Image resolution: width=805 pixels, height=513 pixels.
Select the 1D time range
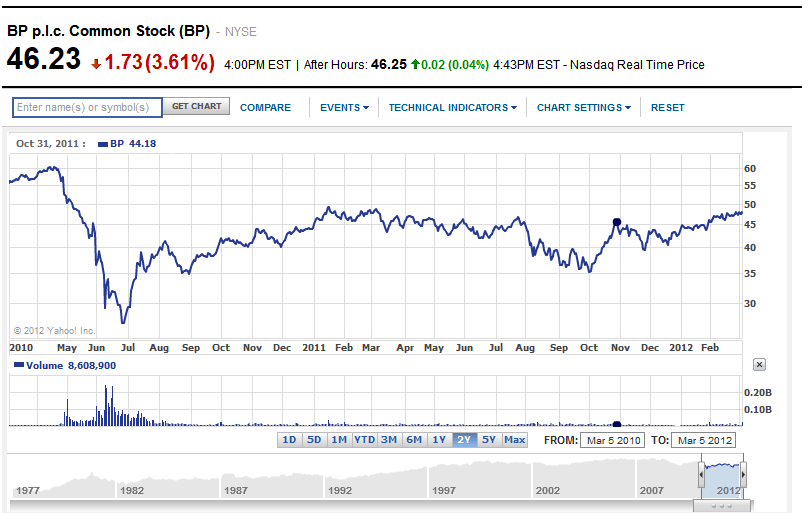coord(290,440)
